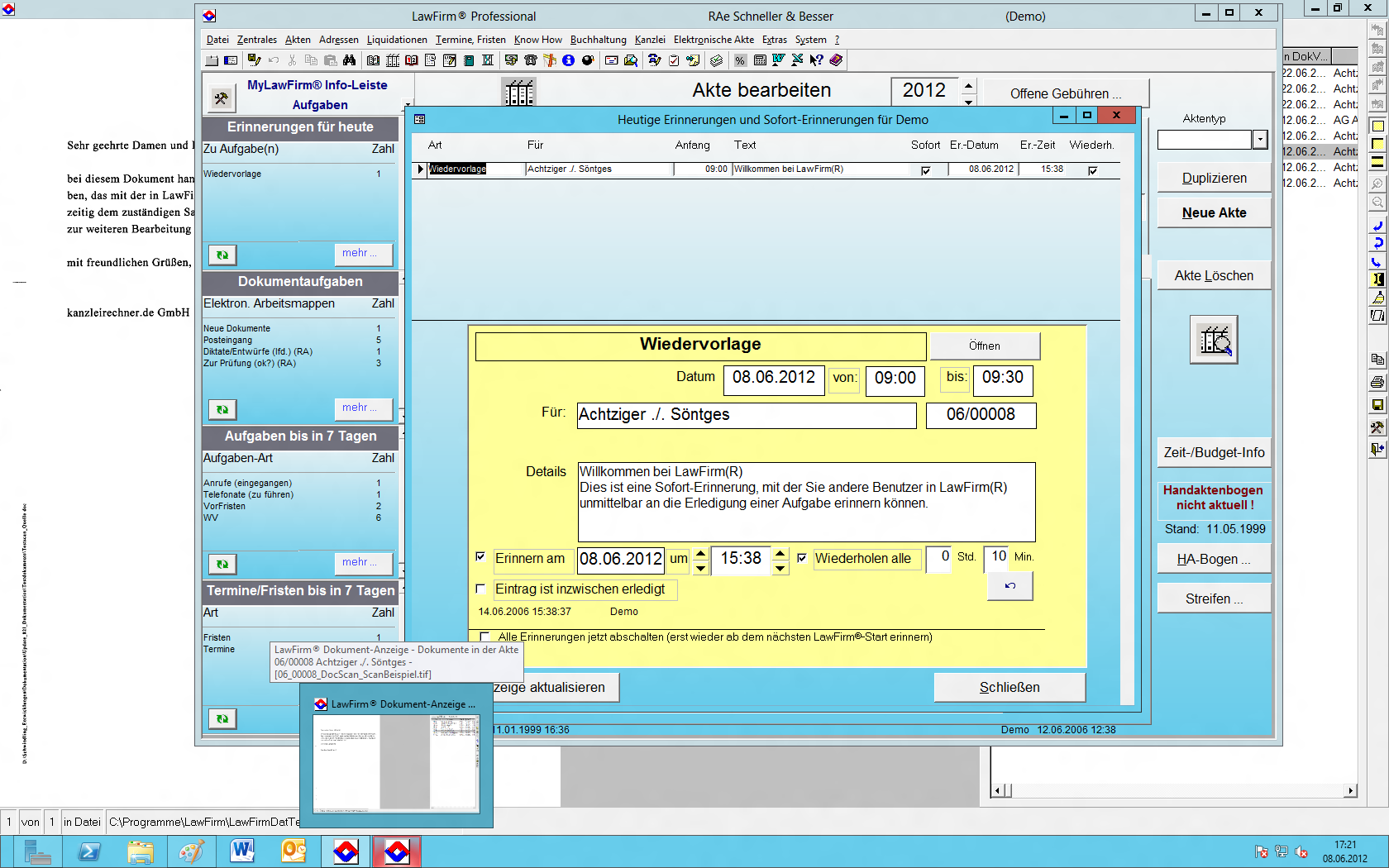Open the Aktentyp dropdown

coord(1260,140)
